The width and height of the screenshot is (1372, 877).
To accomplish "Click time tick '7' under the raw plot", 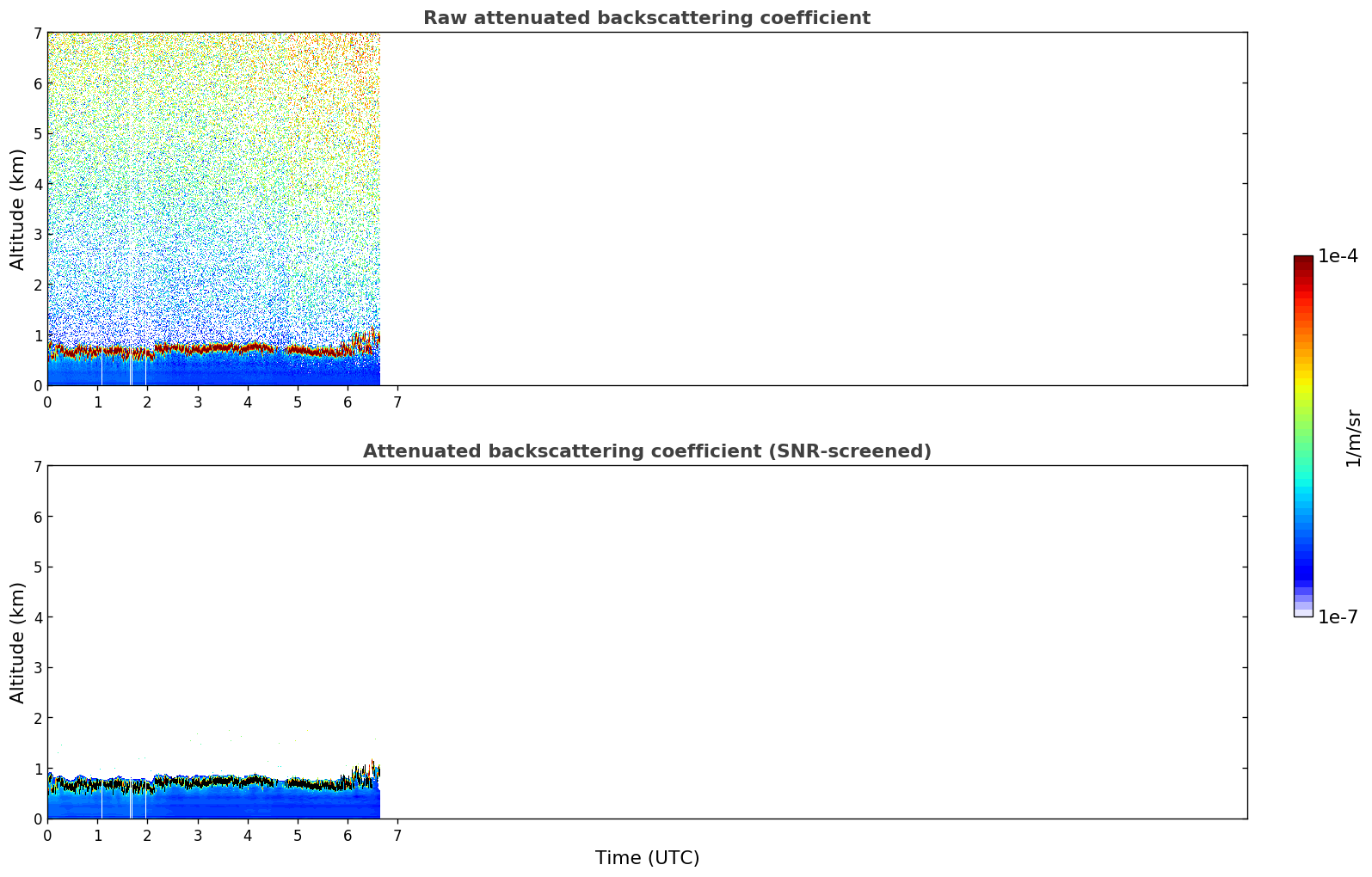I will pos(397,402).
